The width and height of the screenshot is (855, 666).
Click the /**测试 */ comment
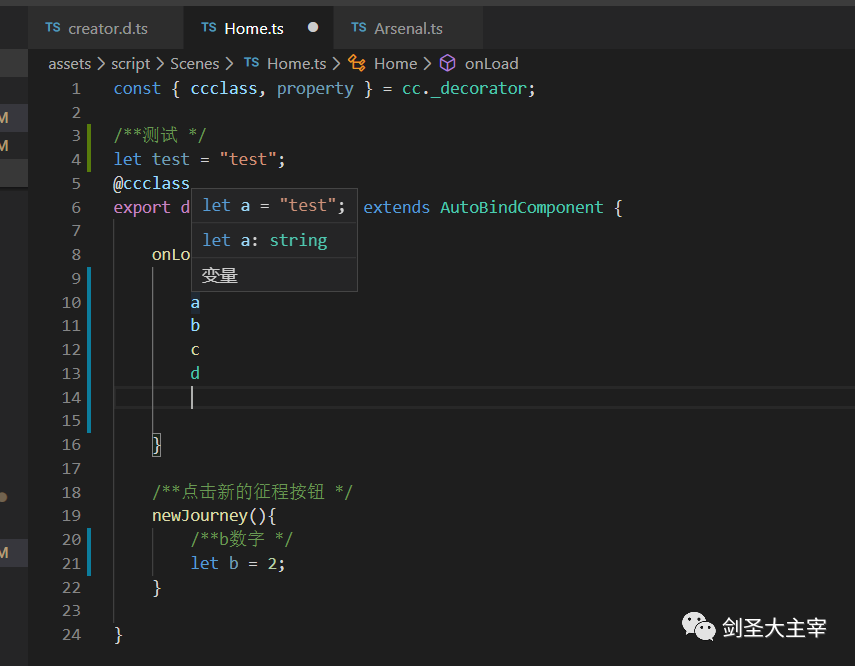[160, 135]
